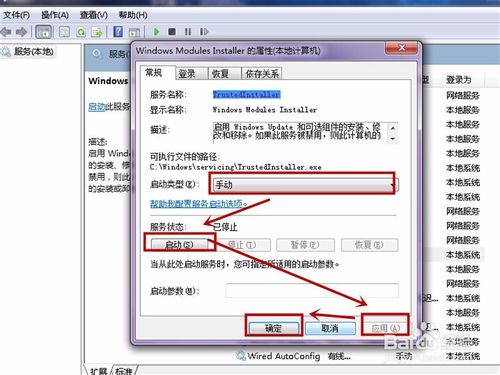Open the 帮助(H) menu
The width and height of the screenshot is (500, 375).
133,15
